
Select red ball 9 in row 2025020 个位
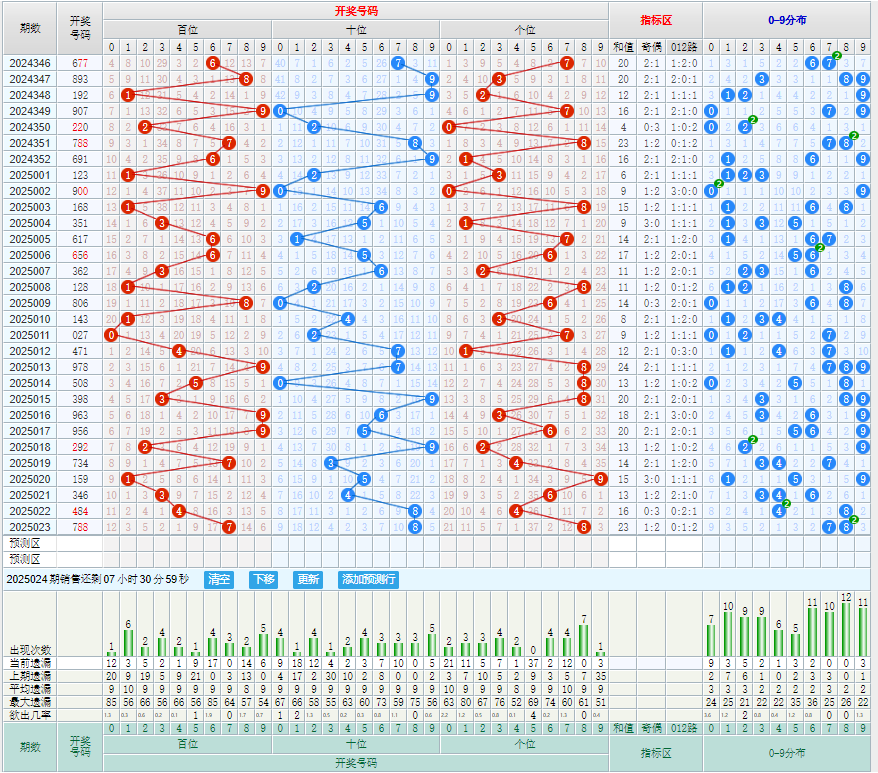click(600, 479)
